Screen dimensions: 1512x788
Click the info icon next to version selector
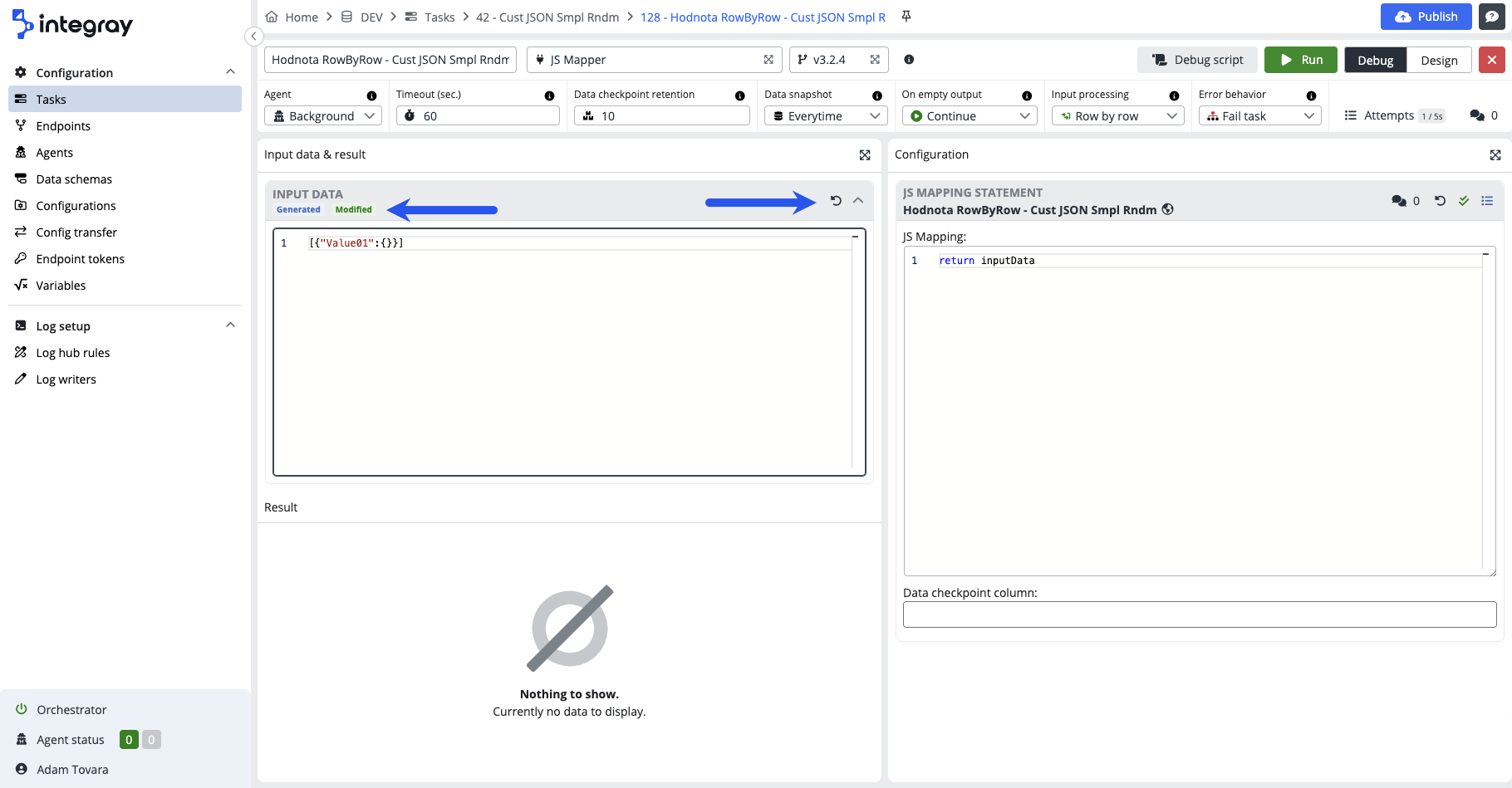point(909,60)
